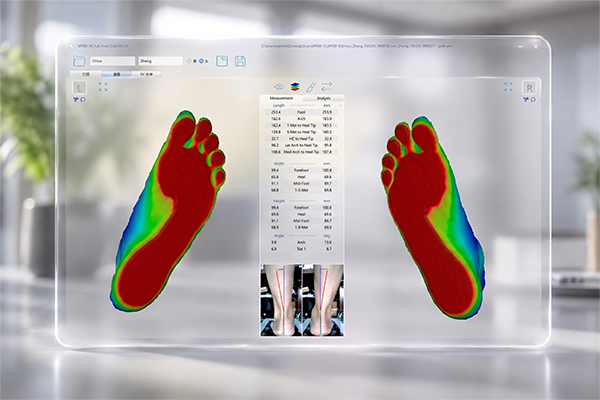Click the left foot length value 253.4
600x400 pixels.
point(276,112)
